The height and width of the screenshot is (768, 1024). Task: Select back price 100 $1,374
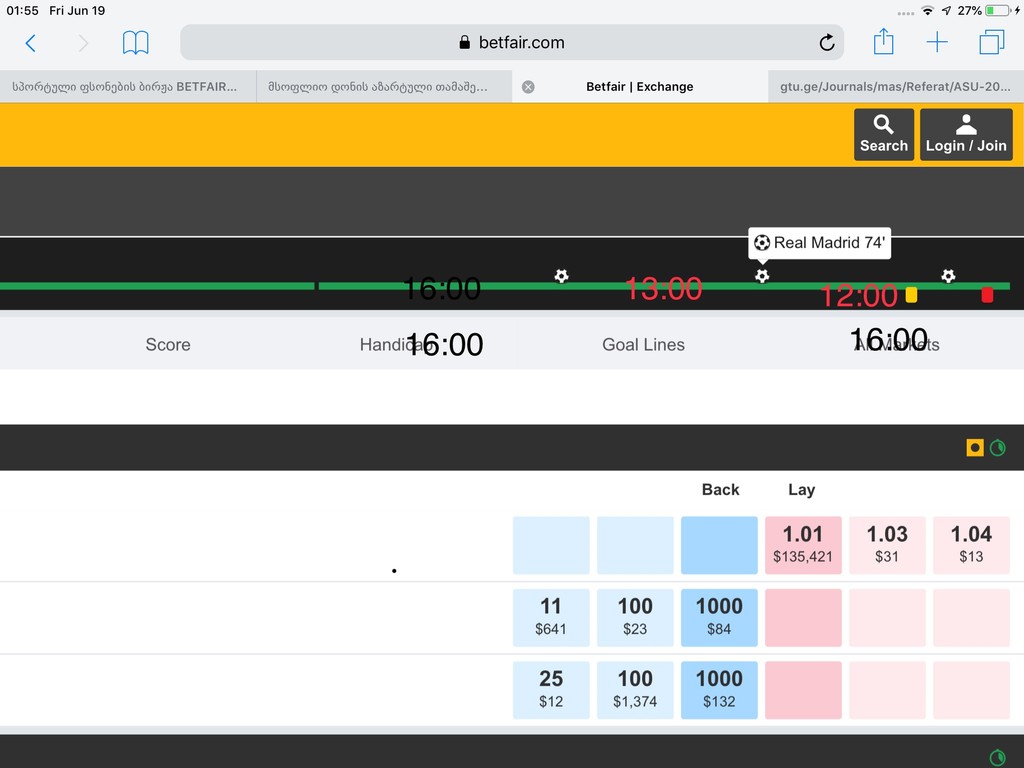click(x=635, y=690)
